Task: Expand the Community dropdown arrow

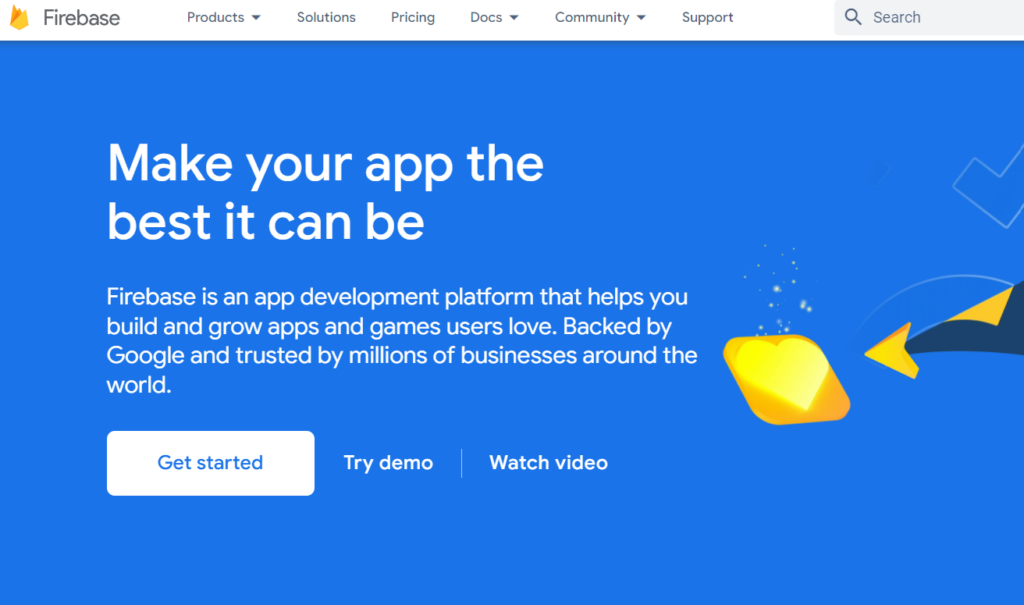Action: tap(641, 18)
